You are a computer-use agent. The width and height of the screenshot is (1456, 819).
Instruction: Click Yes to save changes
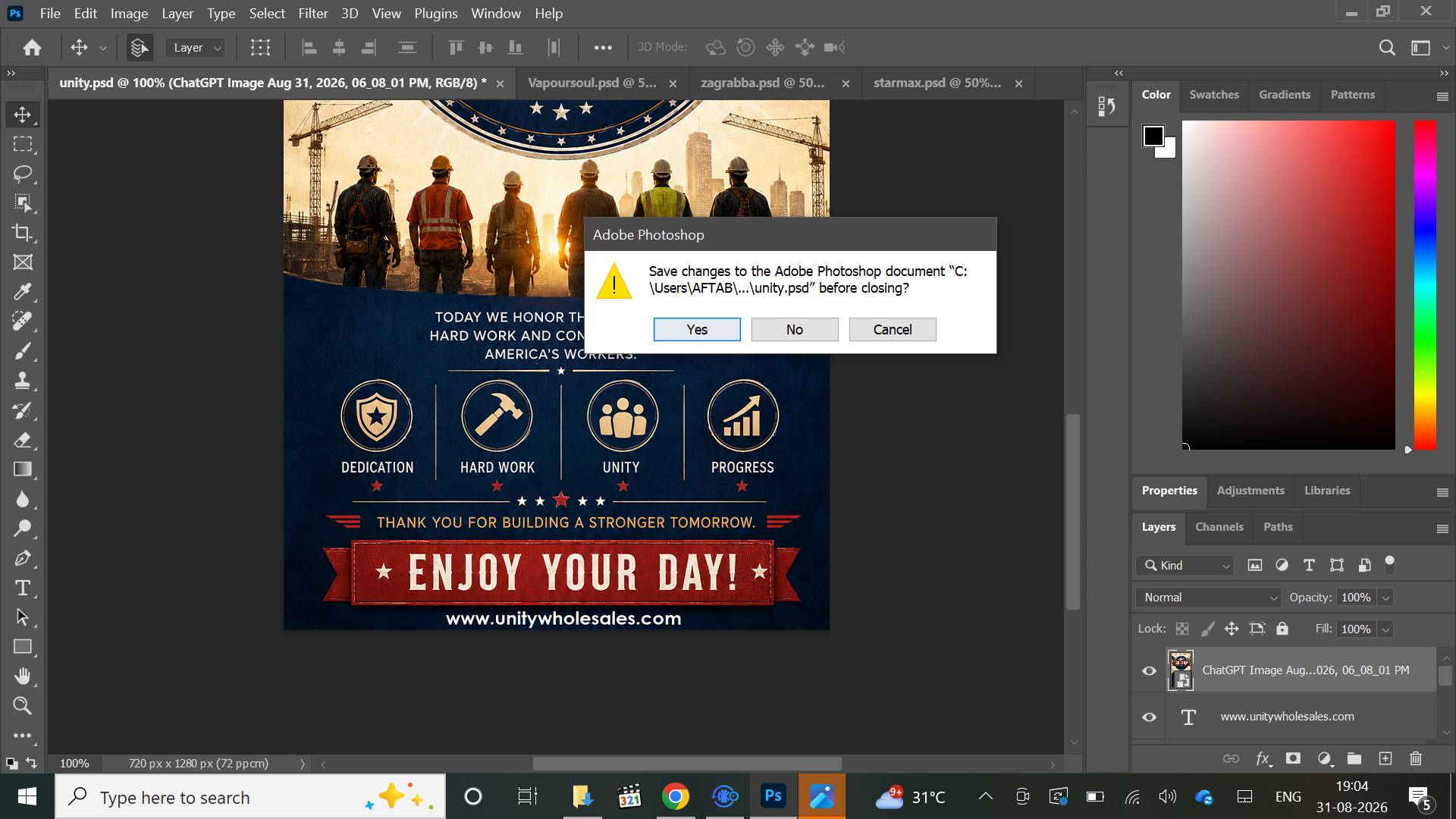pyautogui.click(x=697, y=329)
